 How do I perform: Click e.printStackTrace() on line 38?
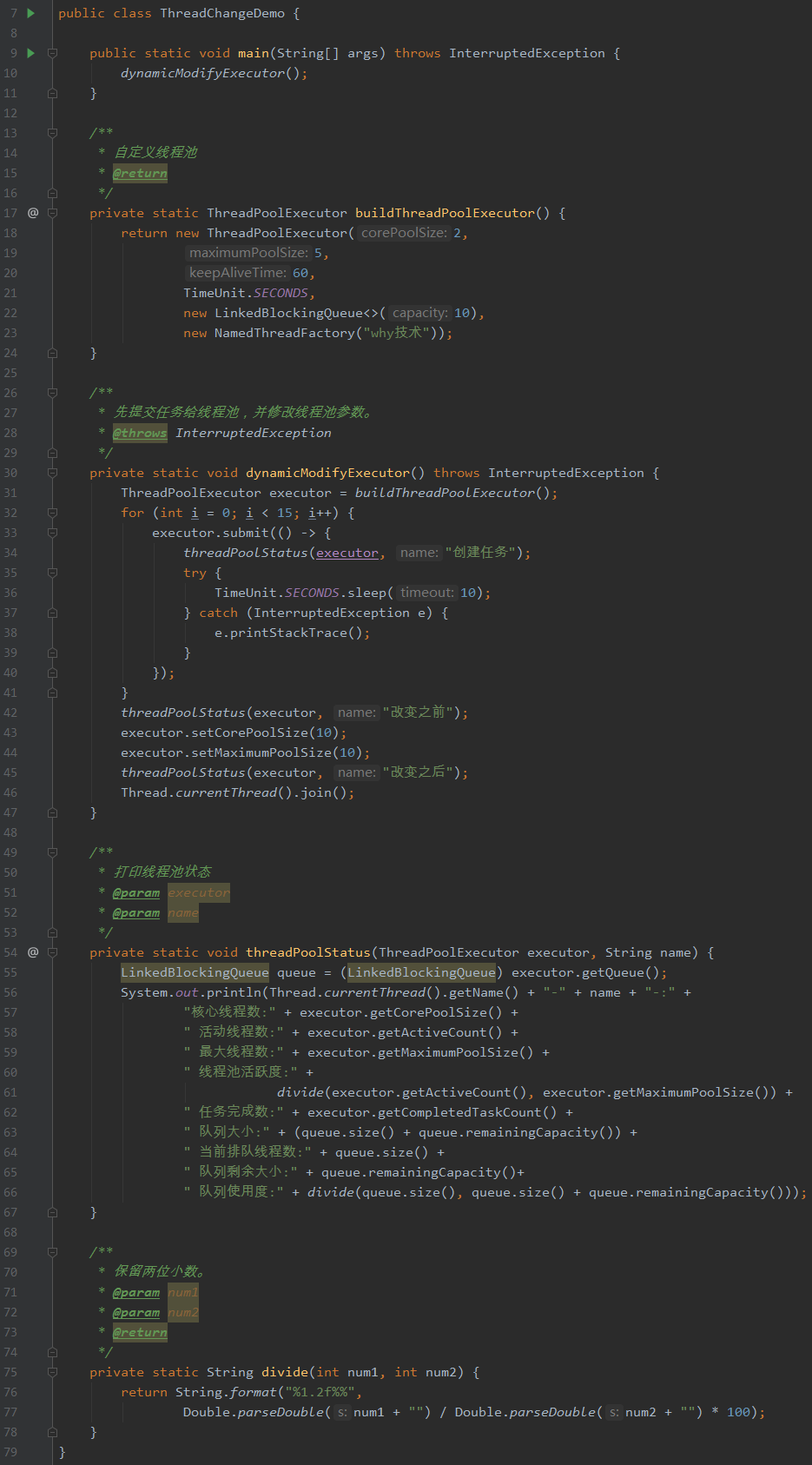click(x=288, y=633)
